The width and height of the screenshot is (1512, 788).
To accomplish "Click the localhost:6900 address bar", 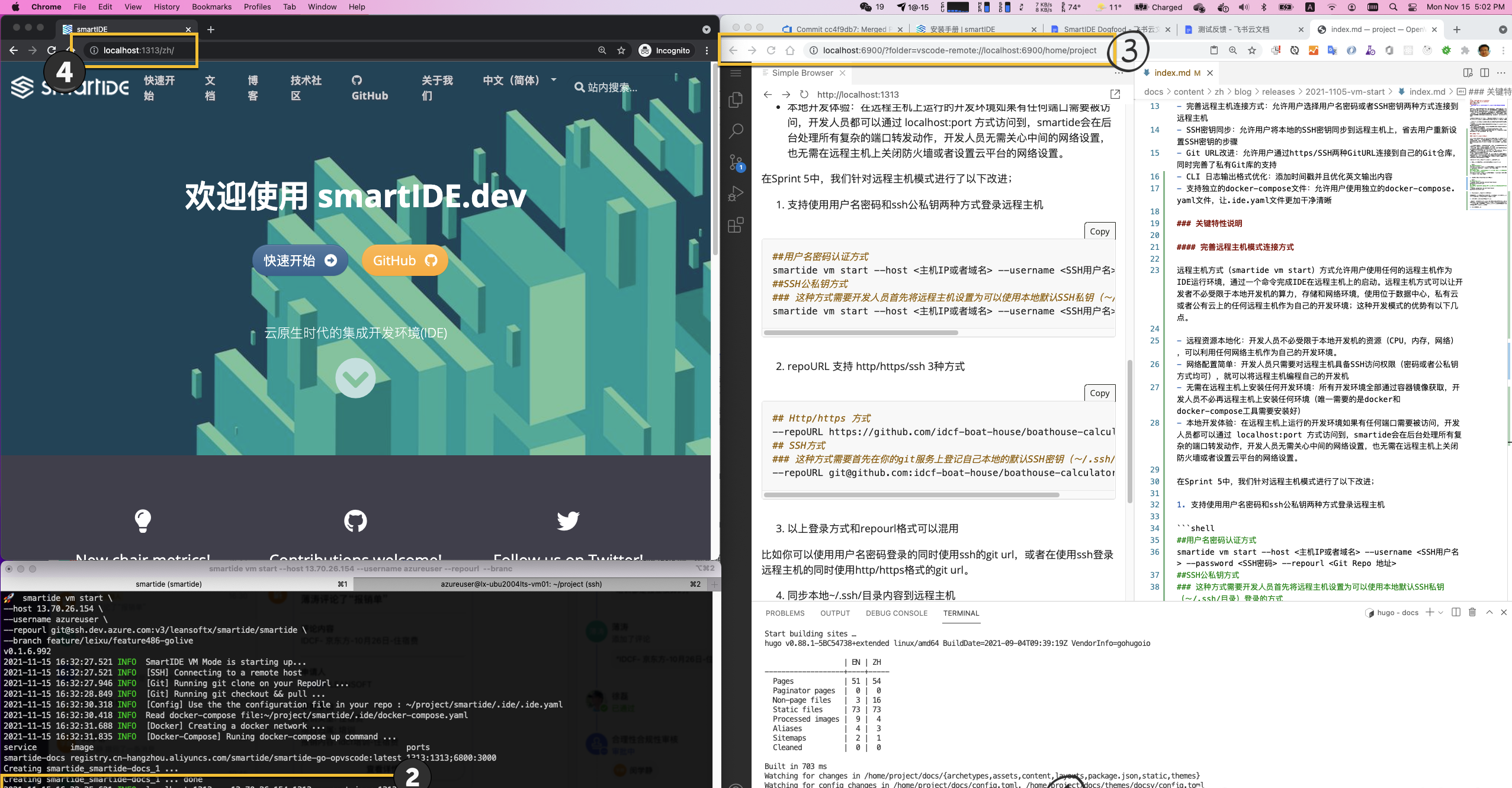I will pos(959,50).
